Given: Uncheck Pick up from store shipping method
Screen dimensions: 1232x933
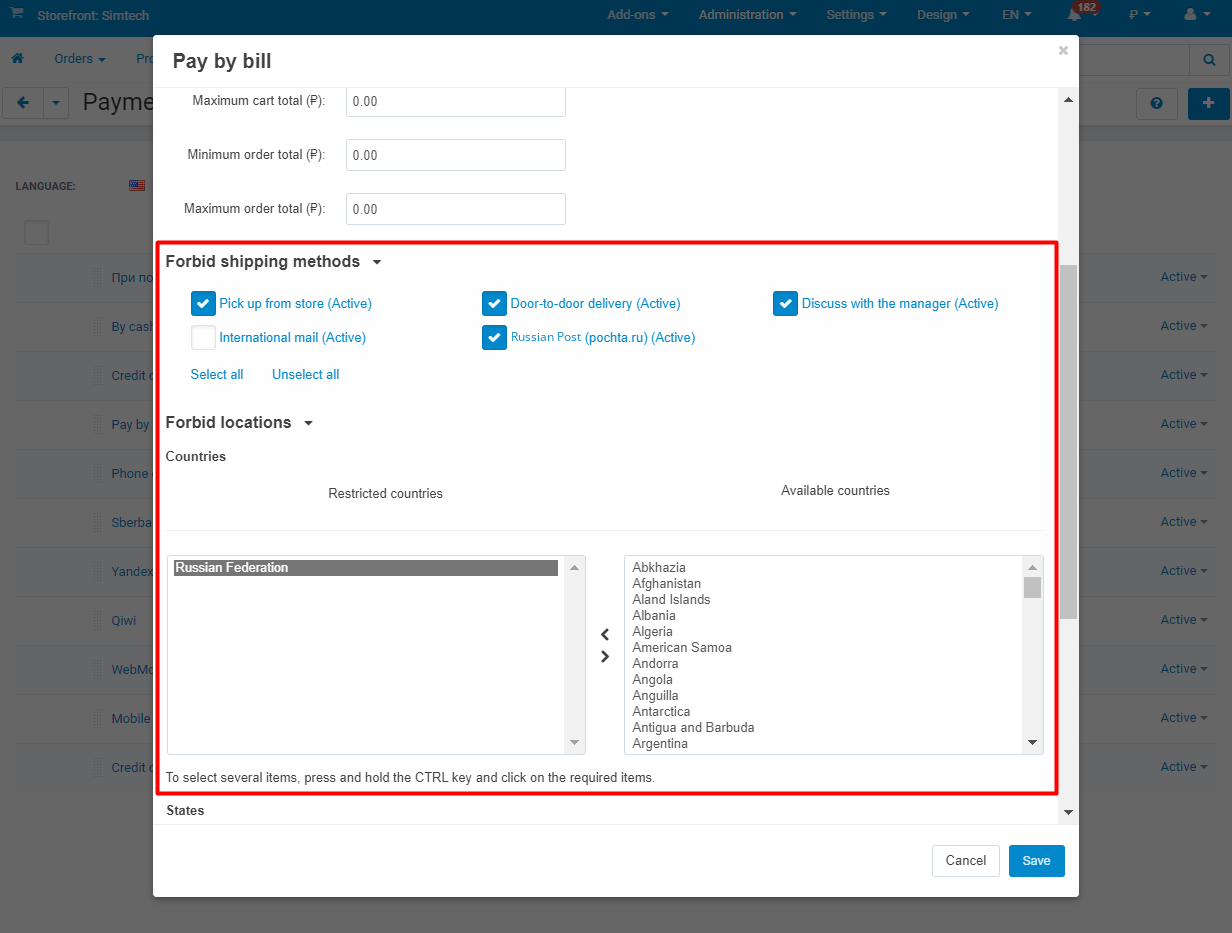Looking at the screenshot, I should [203, 303].
